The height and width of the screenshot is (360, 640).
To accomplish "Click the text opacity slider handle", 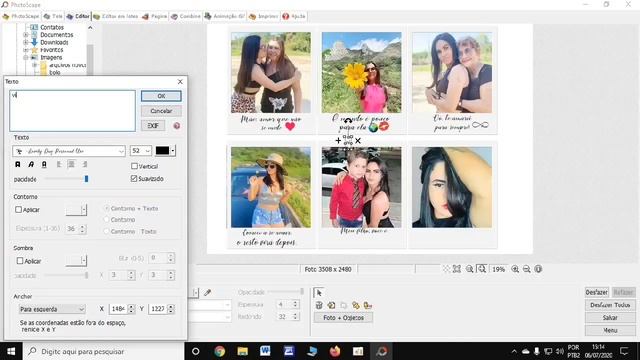I will point(86,179).
